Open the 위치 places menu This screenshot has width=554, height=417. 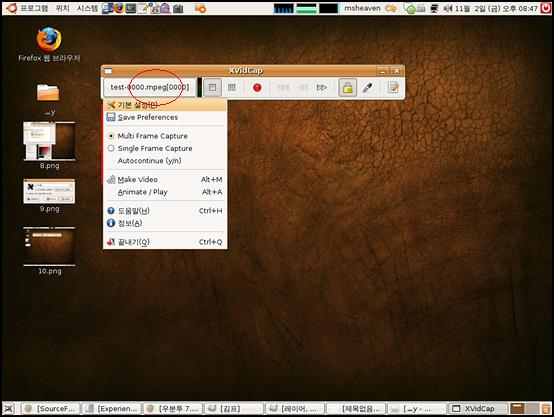62,8
